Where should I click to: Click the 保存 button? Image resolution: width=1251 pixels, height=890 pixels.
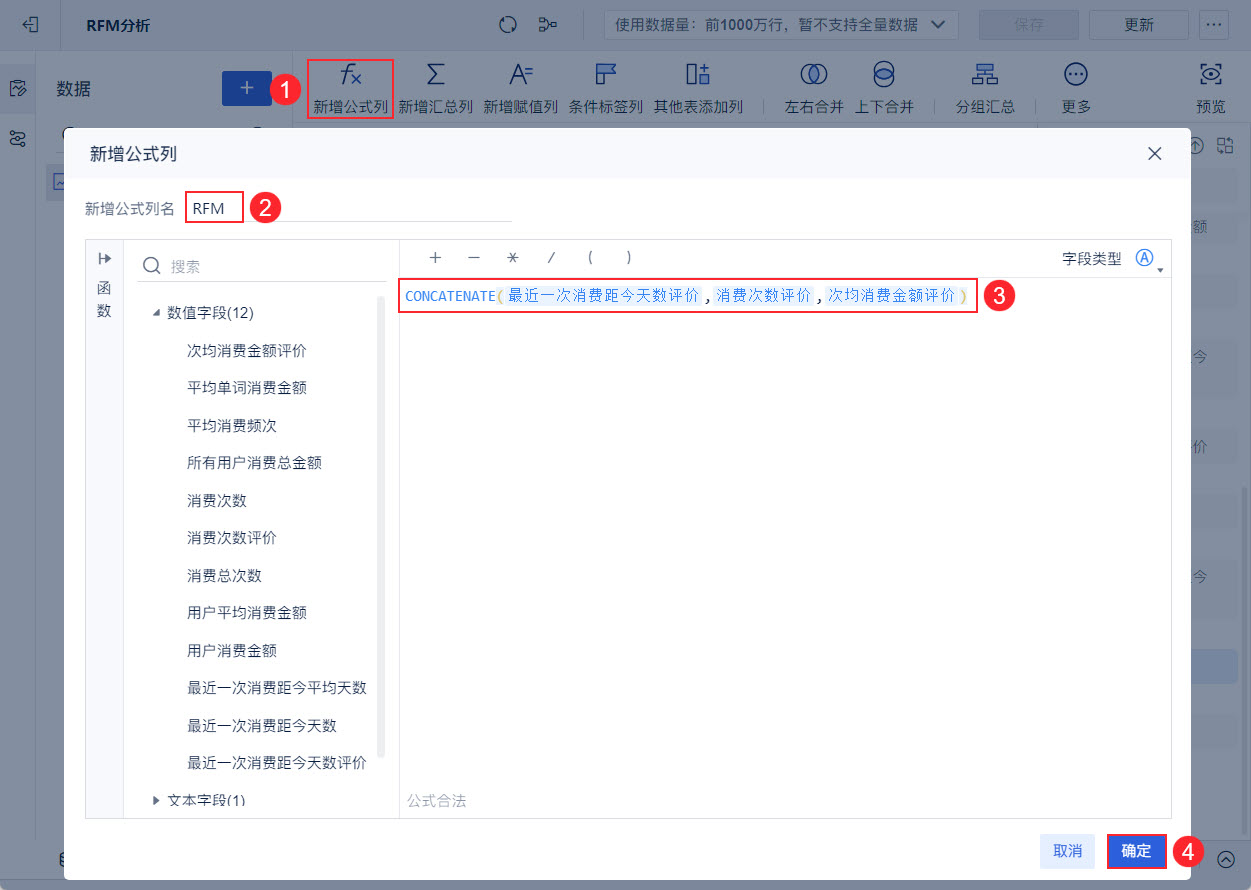1028,25
